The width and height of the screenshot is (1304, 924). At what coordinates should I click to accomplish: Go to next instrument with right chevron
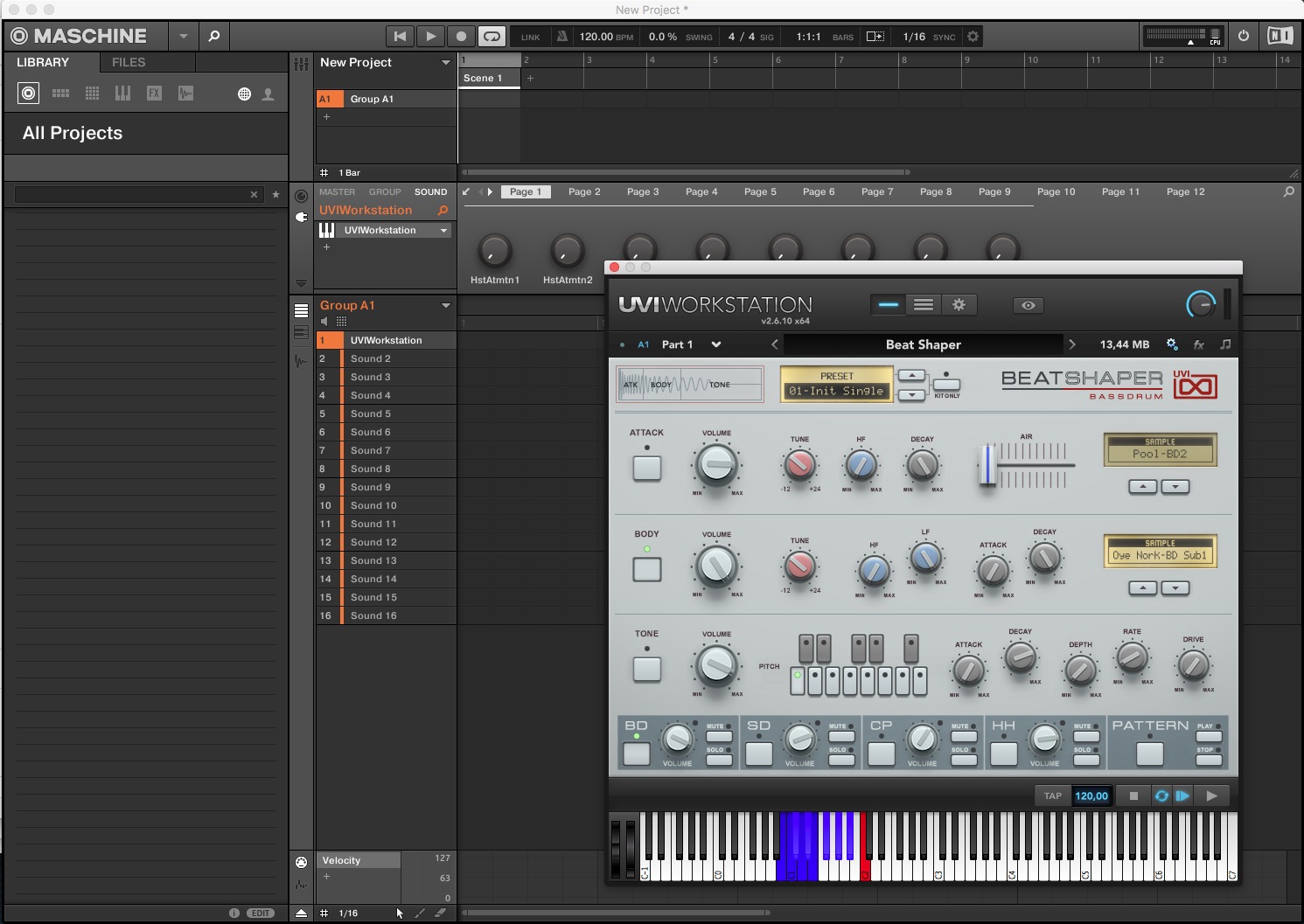1072,344
